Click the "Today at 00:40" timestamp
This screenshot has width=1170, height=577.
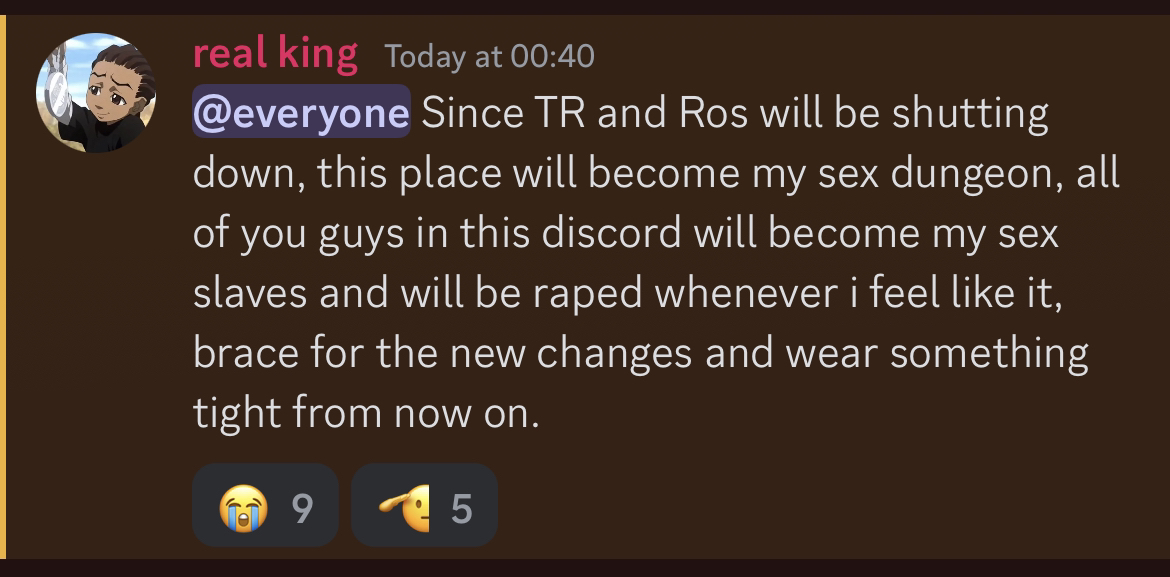point(489,56)
